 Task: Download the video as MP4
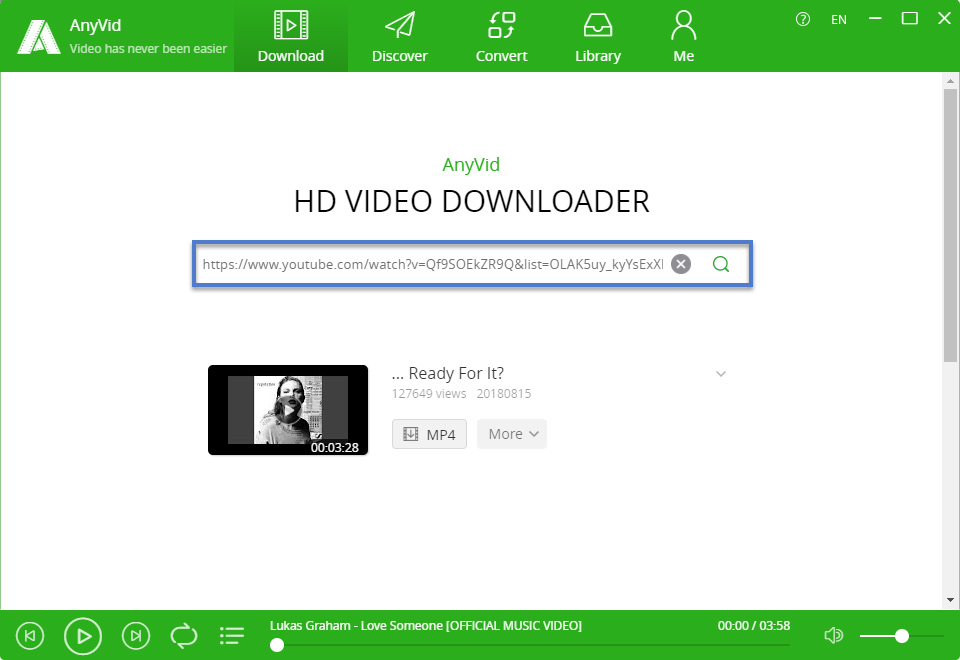pyautogui.click(x=429, y=434)
